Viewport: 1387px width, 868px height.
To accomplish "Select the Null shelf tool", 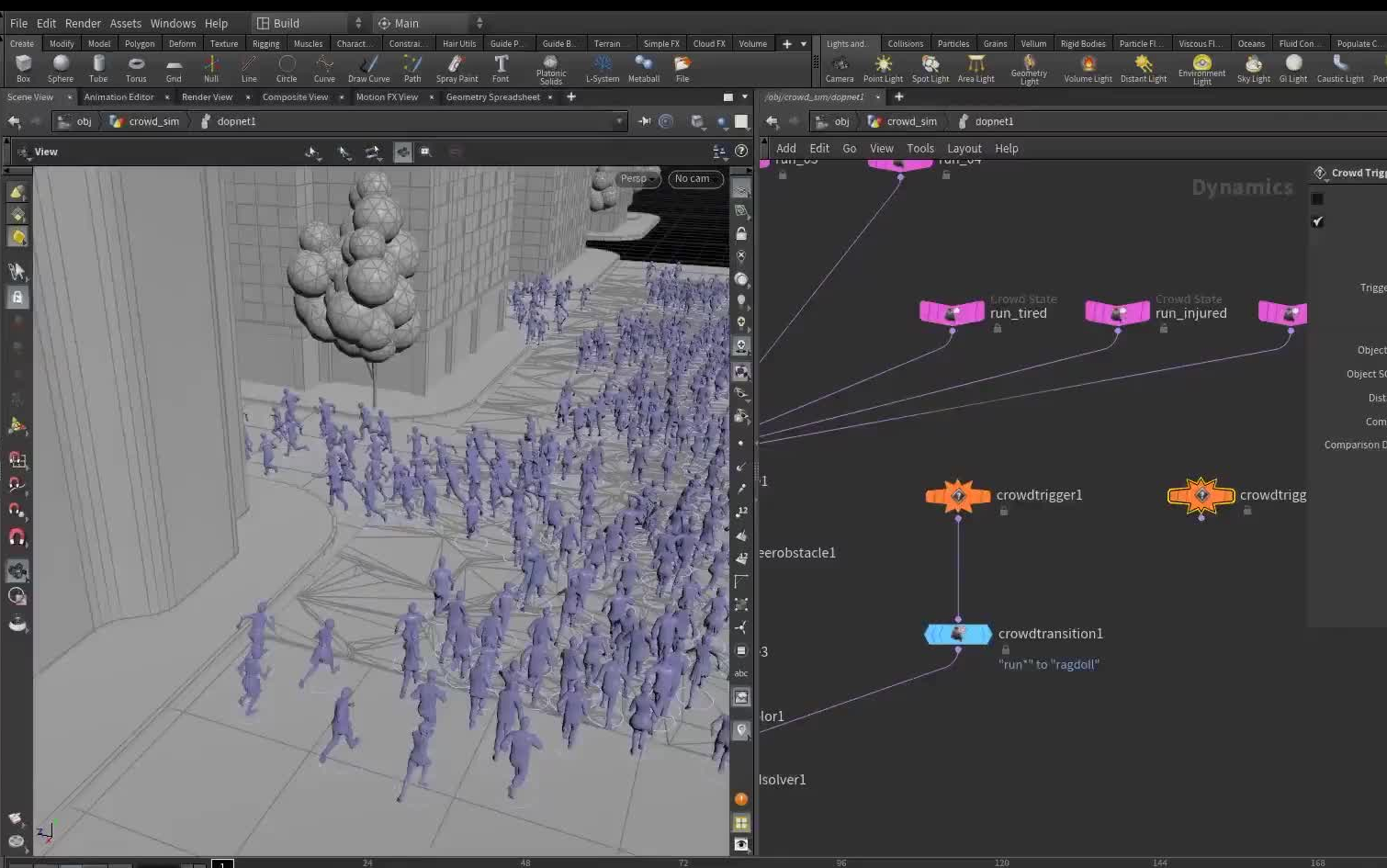I will [x=211, y=68].
